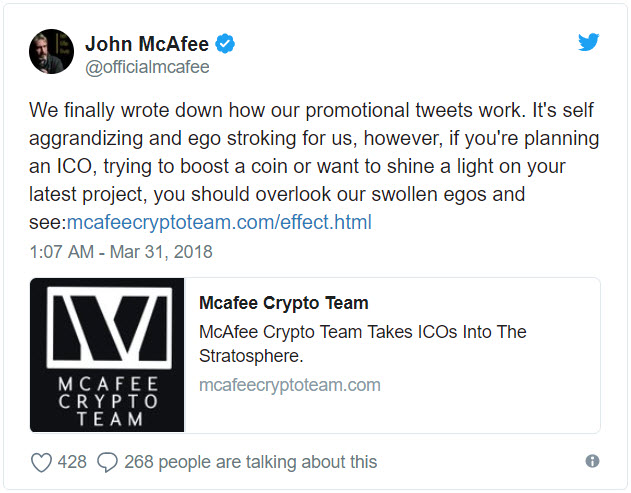
Task: Open '268 people are talking about this'
Action: point(251,462)
